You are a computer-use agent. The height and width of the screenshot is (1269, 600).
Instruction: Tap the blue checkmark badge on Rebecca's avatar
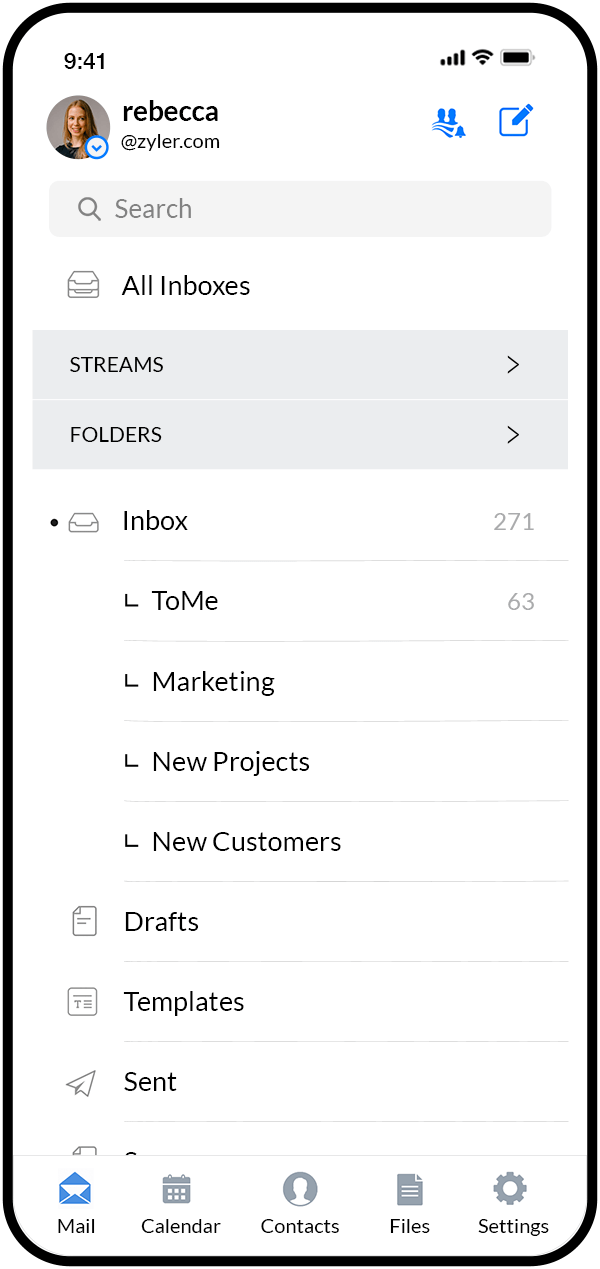[x=96, y=147]
